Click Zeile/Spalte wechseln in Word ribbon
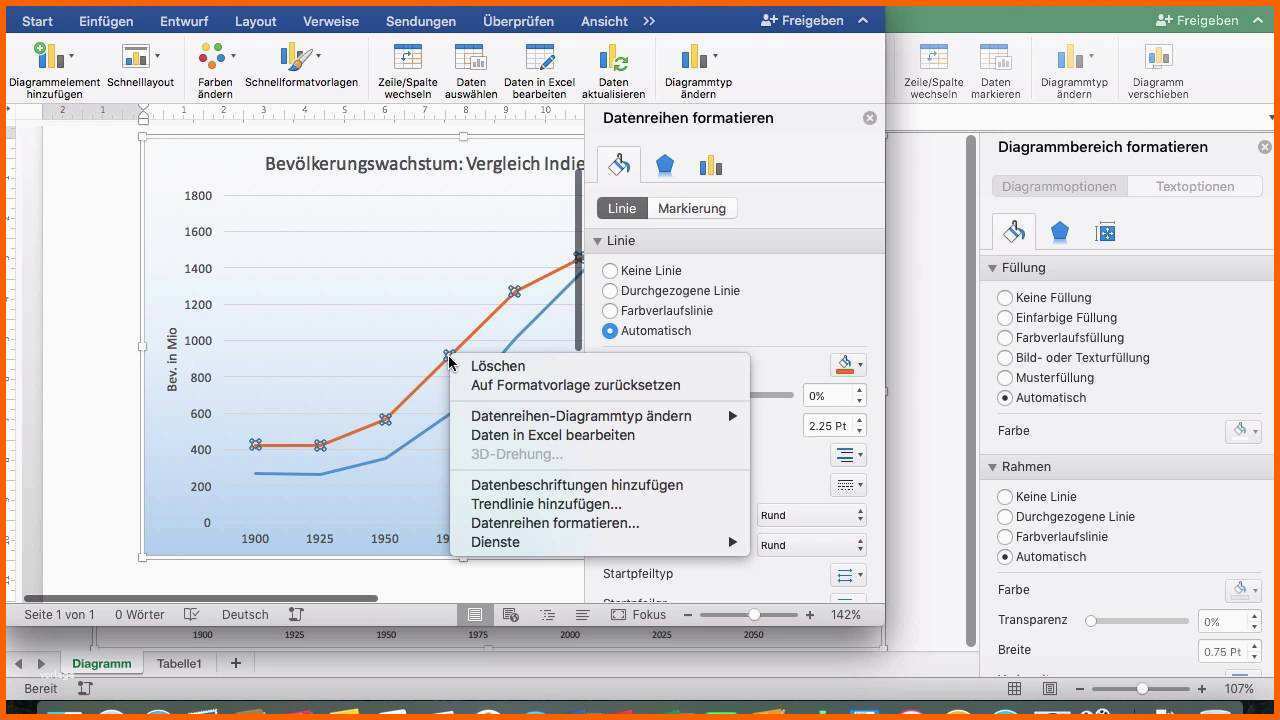 coord(408,70)
